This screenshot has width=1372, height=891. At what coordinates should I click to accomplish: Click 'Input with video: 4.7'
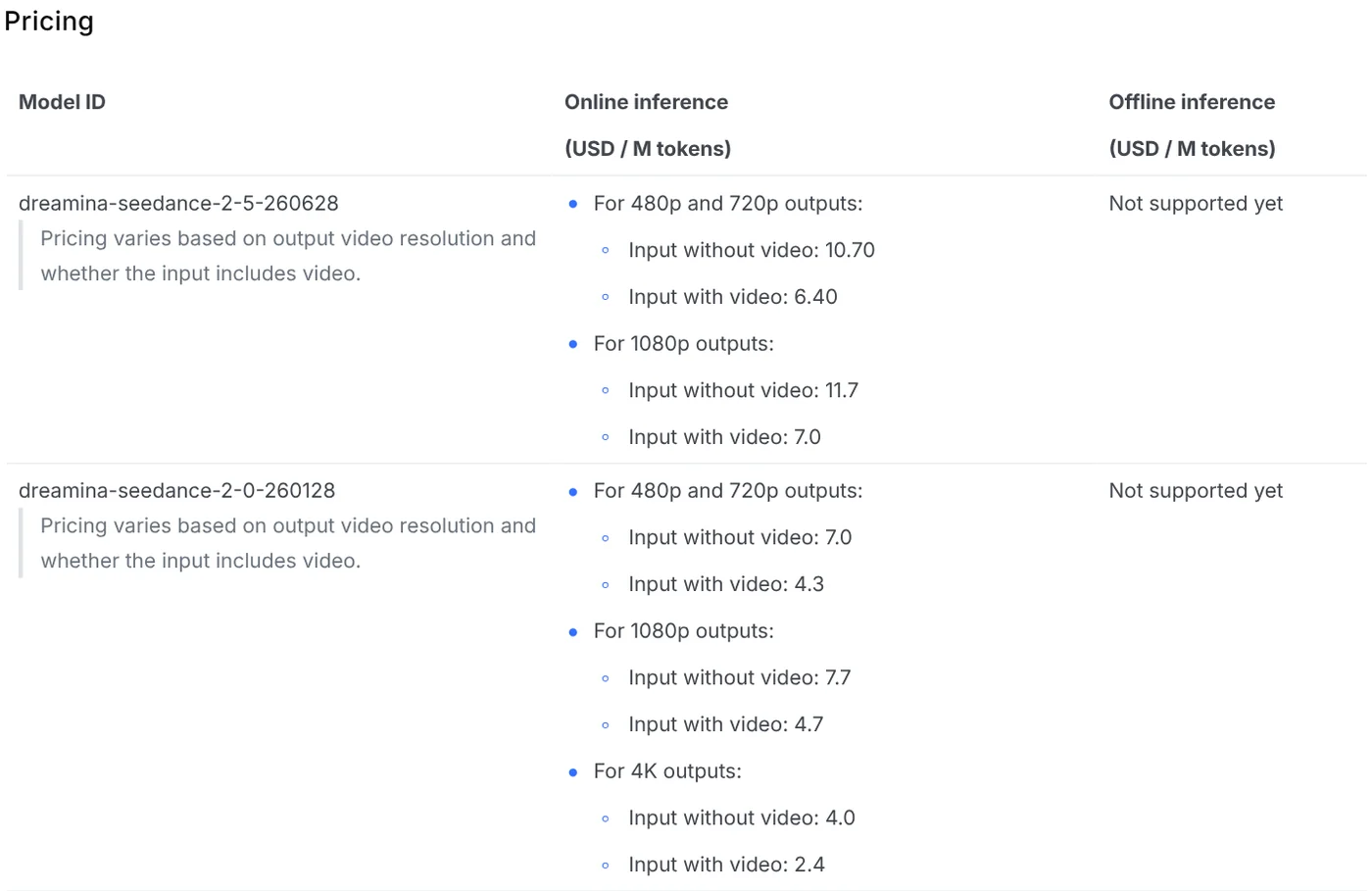coord(726,724)
